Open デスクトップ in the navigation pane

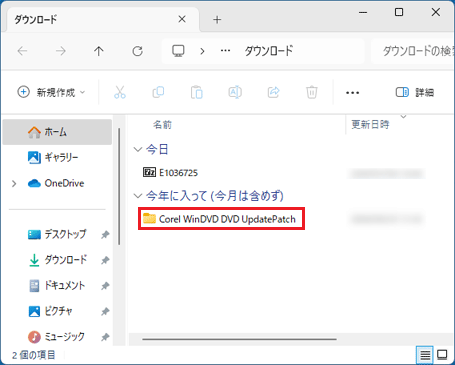[57, 234]
